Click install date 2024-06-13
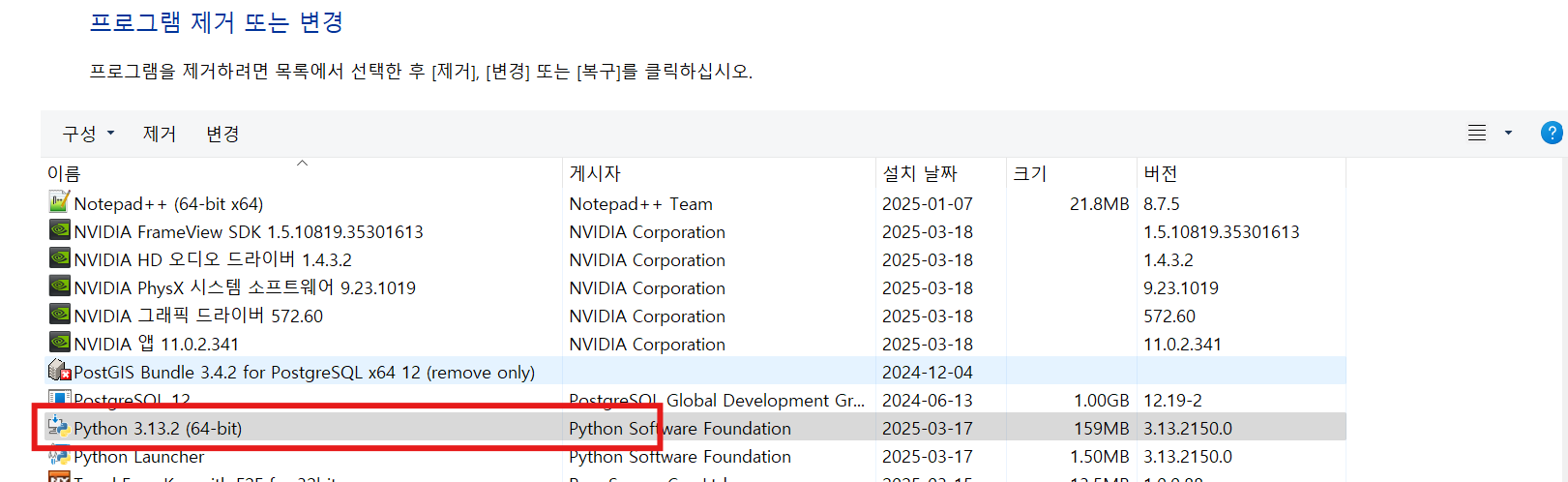This screenshot has height=482, width=1568. (x=928, y=401)
